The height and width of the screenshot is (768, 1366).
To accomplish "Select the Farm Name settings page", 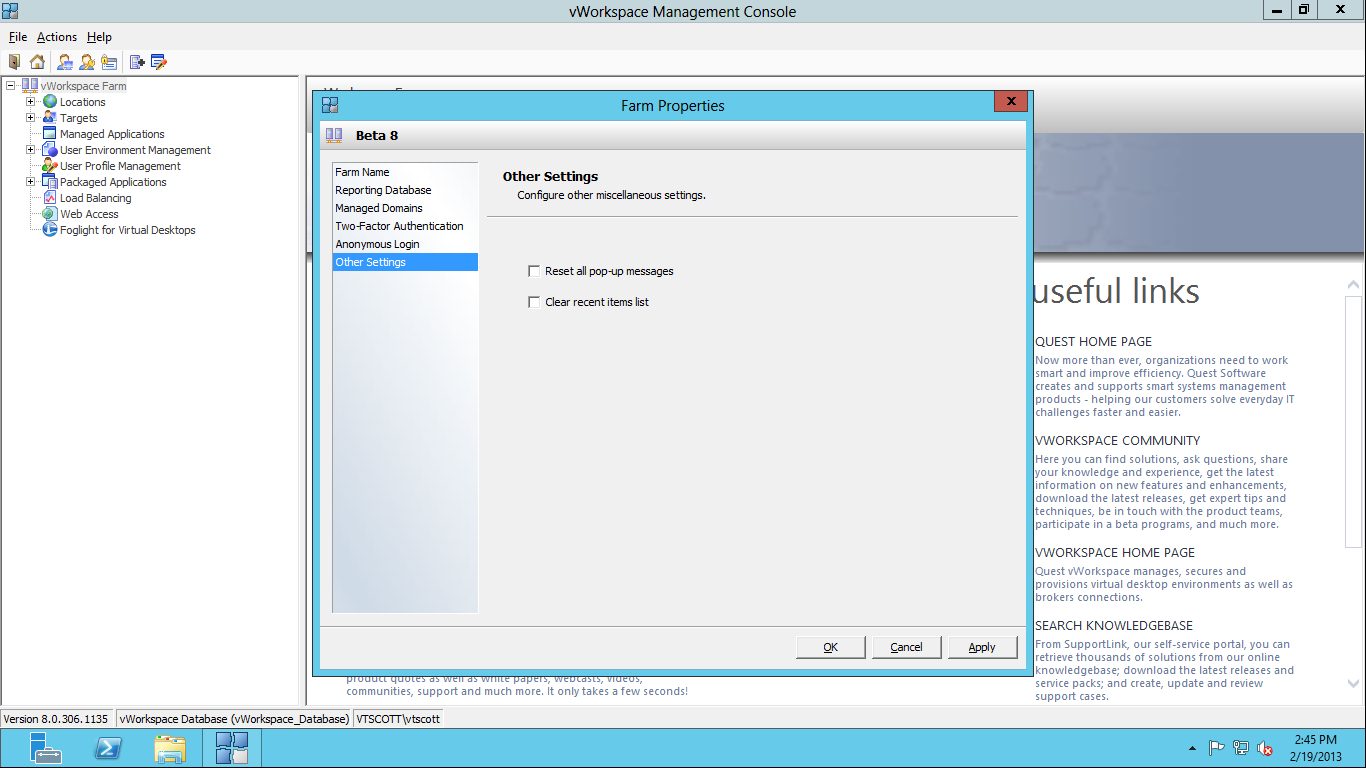I will (x=405, y=172).
